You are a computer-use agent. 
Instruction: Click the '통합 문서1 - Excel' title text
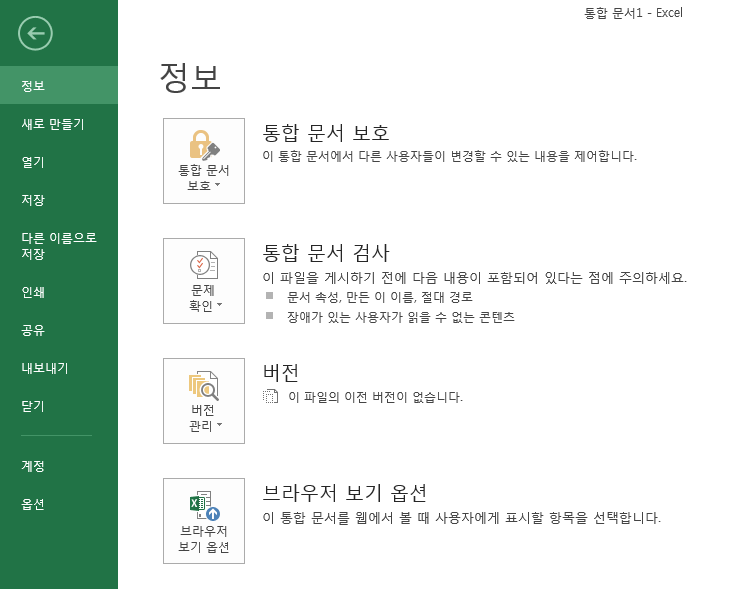pos(633,13)
